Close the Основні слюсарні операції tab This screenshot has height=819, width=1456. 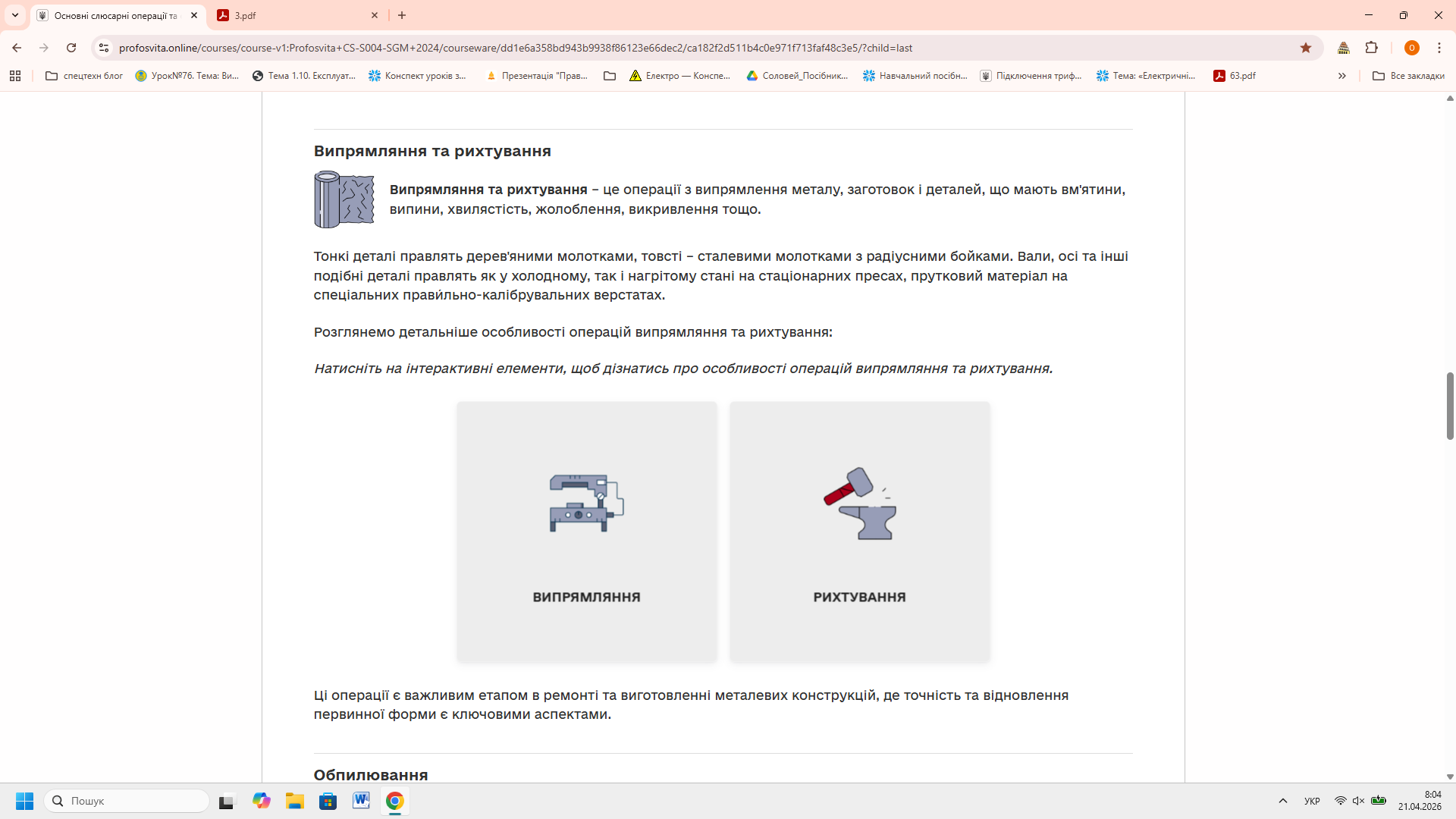coord(194,15)
